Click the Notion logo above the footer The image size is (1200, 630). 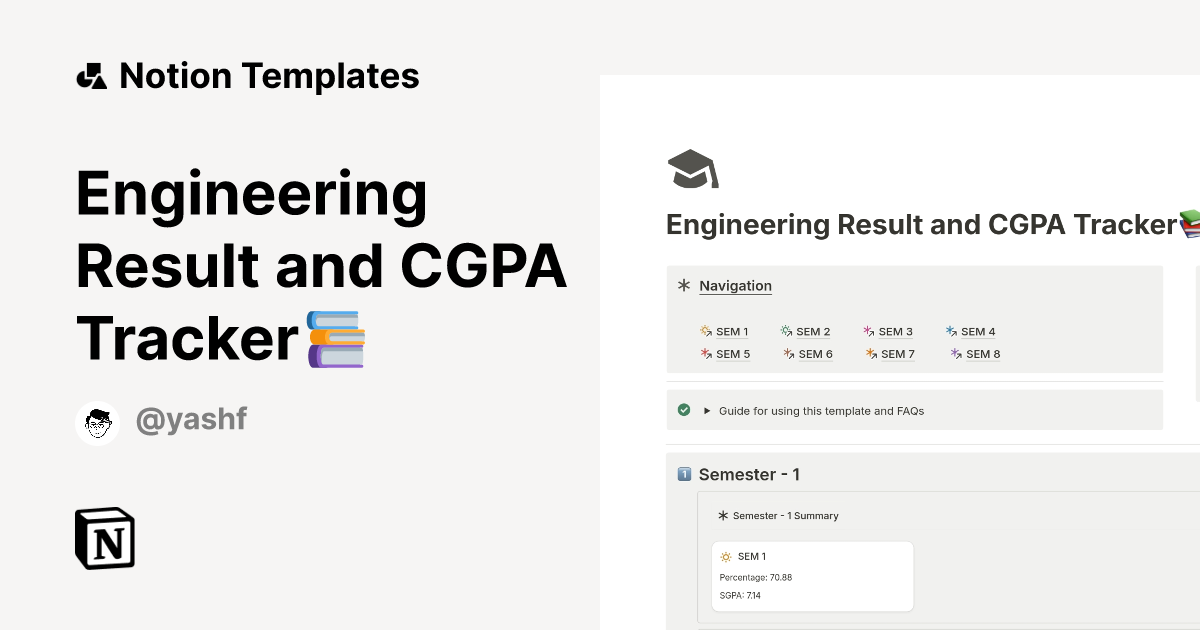pos(104,538)
